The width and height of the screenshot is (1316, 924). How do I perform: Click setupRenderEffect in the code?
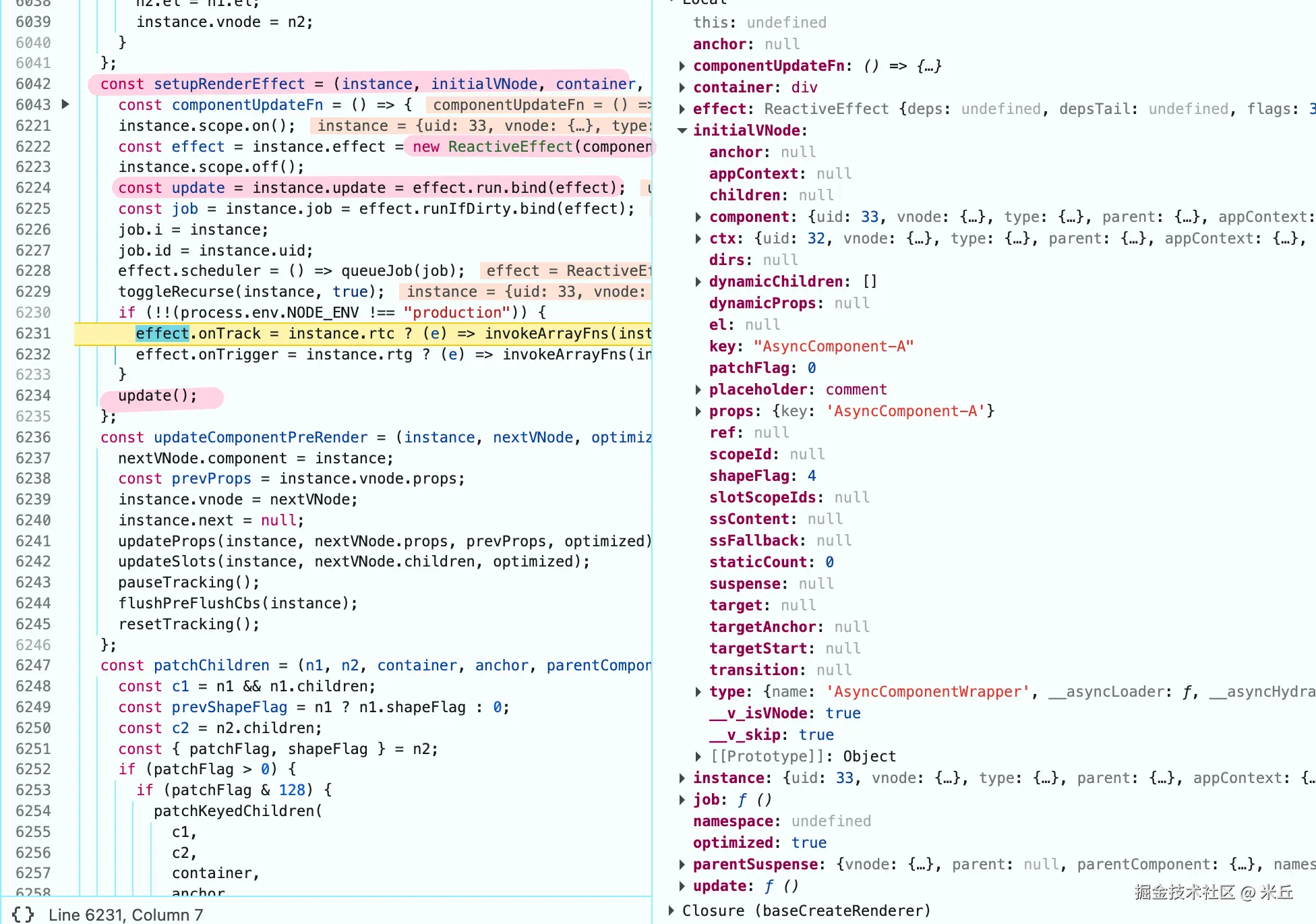click(x=229, y=84)
